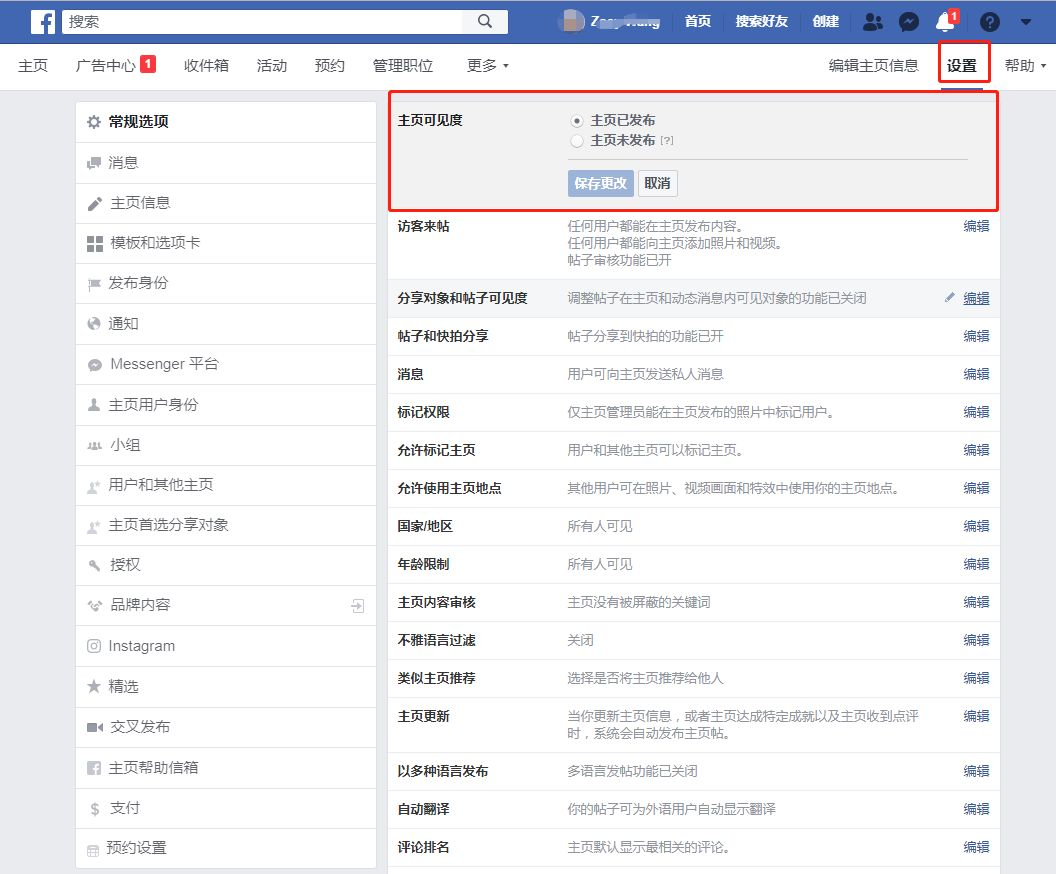Edit the 自动翻译 setting
1056x874 pixels.
tap(976, 809)
